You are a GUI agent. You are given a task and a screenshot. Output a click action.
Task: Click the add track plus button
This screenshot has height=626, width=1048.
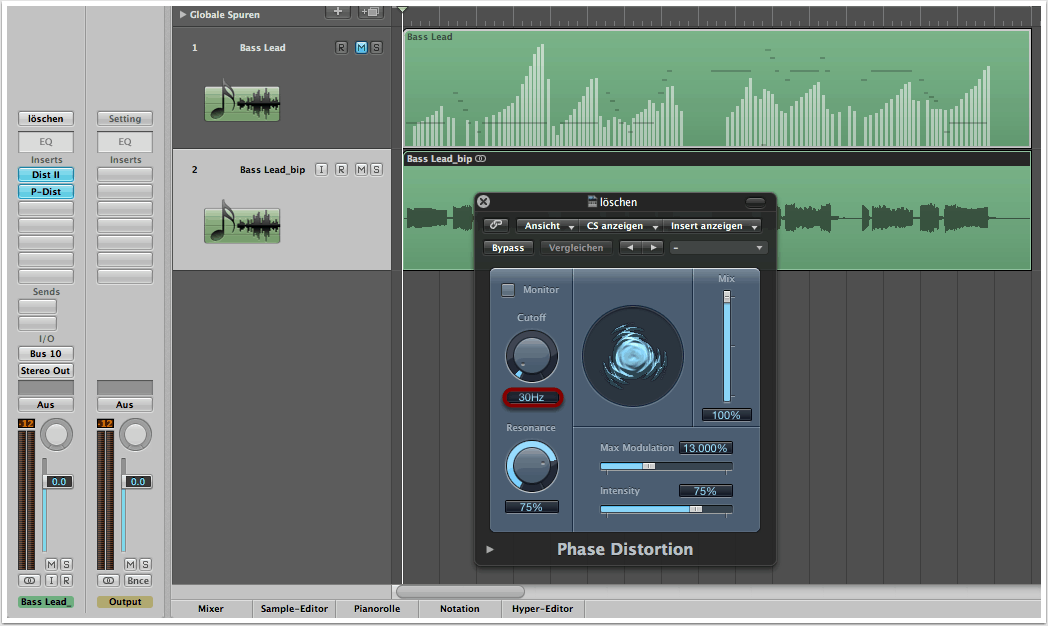point(339,11)
